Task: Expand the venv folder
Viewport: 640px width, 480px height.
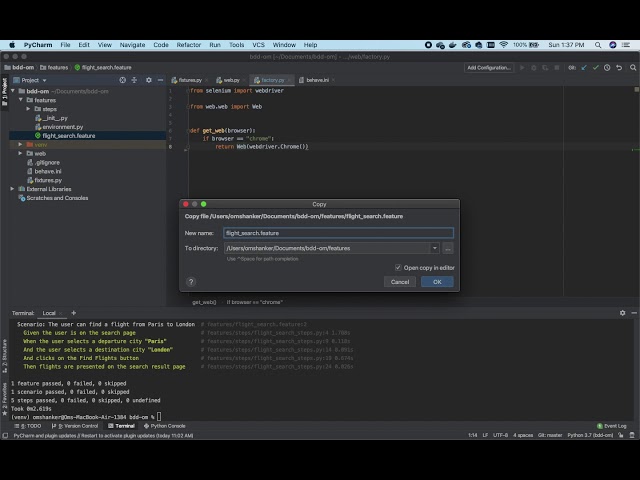Action: (x=20, y=144)
